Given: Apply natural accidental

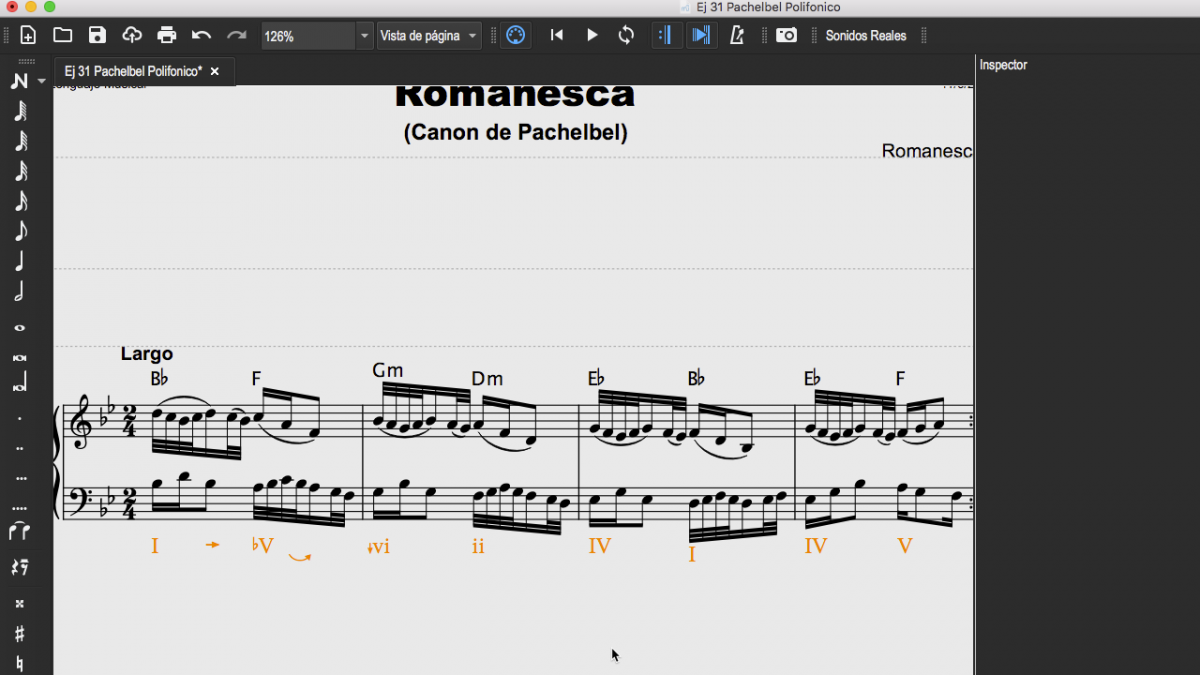Looking at the screenshot, I should 19,663.
